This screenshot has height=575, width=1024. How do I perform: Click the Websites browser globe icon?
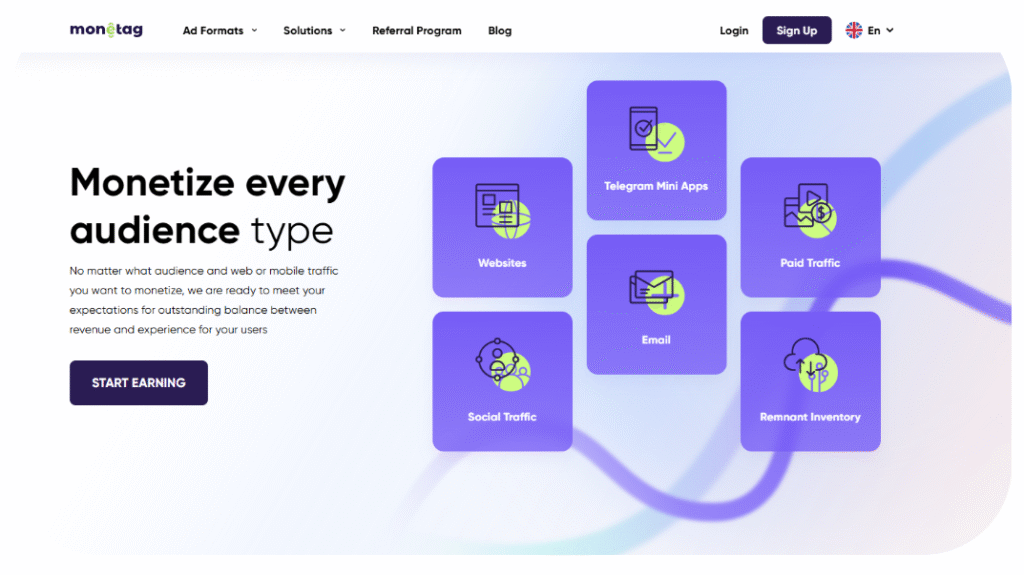click(502, 210)
